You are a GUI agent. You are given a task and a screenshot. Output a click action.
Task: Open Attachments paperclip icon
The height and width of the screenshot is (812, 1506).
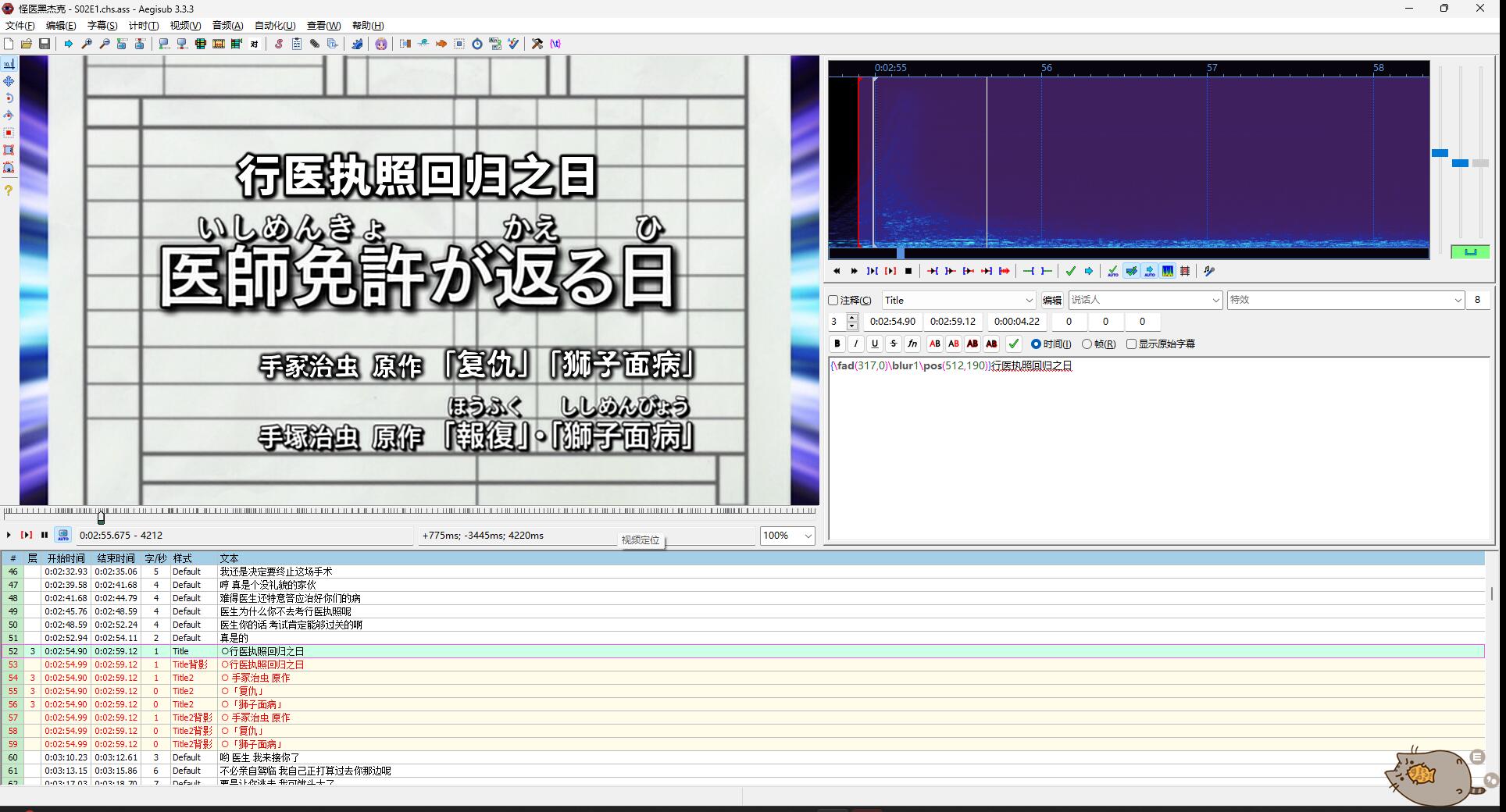tap(315, 44)
